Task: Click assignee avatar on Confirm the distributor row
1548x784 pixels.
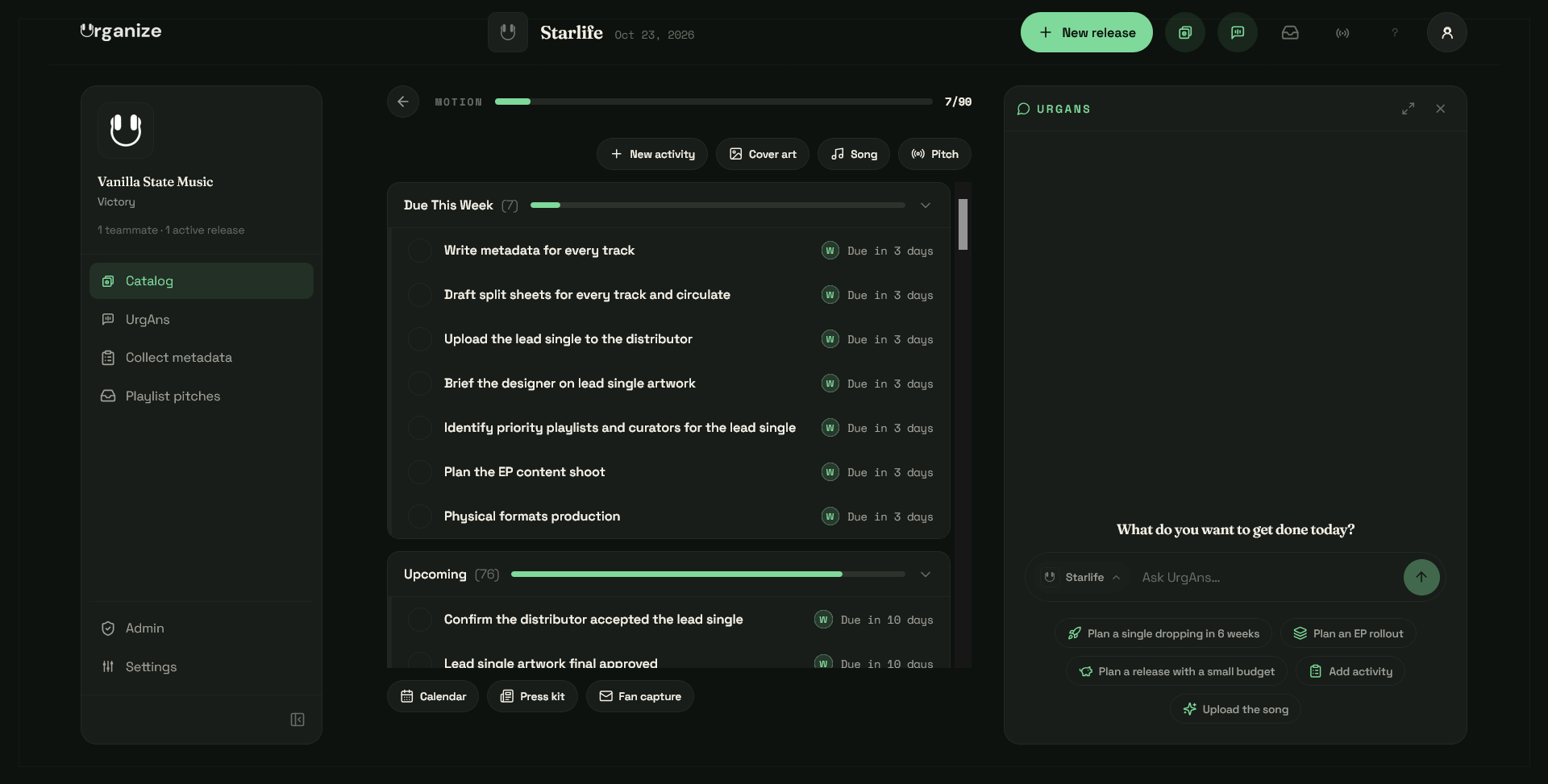Action: (823, 620)
